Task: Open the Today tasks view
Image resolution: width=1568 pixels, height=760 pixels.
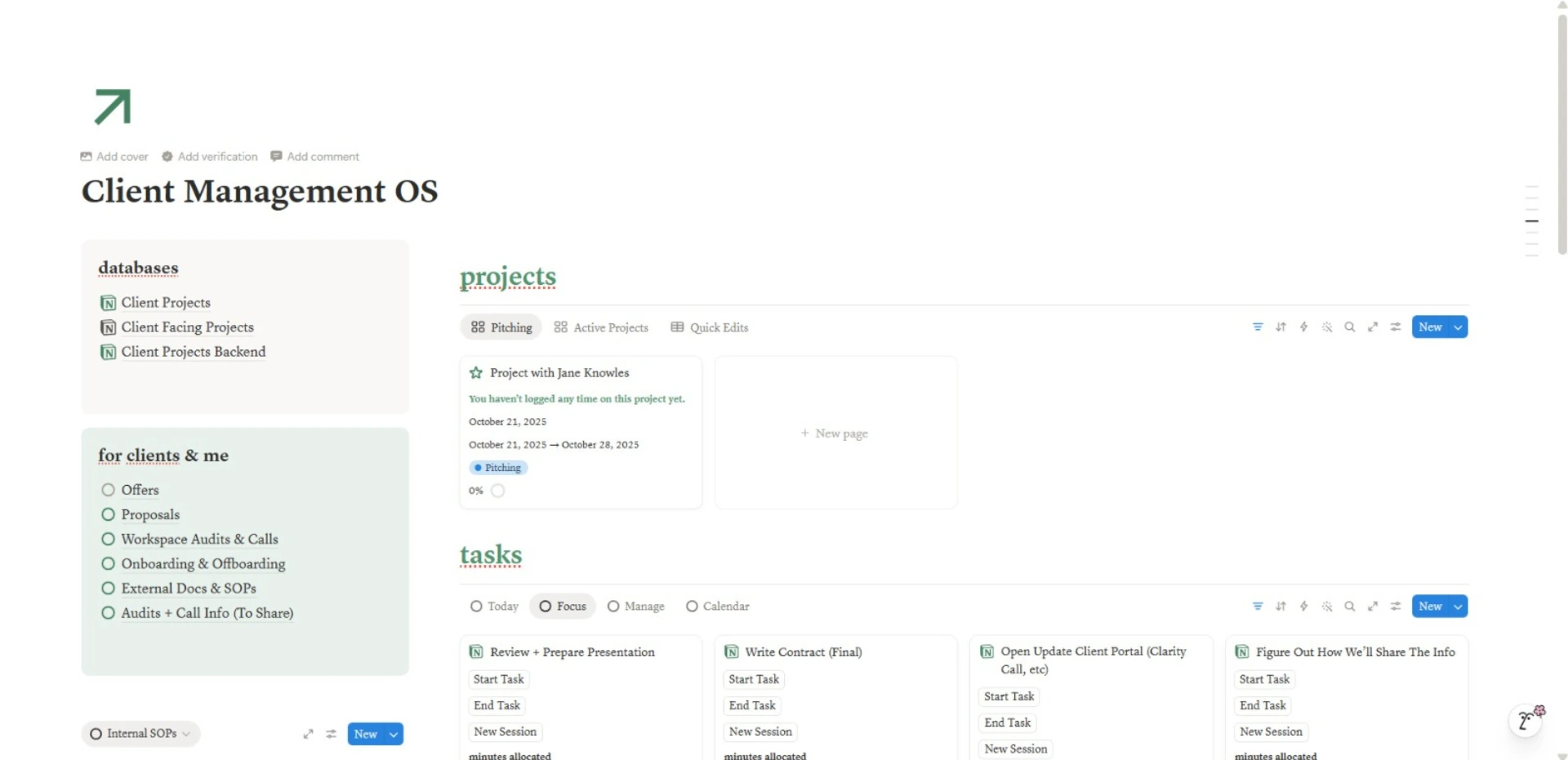Action: click(x=495, y=607)
